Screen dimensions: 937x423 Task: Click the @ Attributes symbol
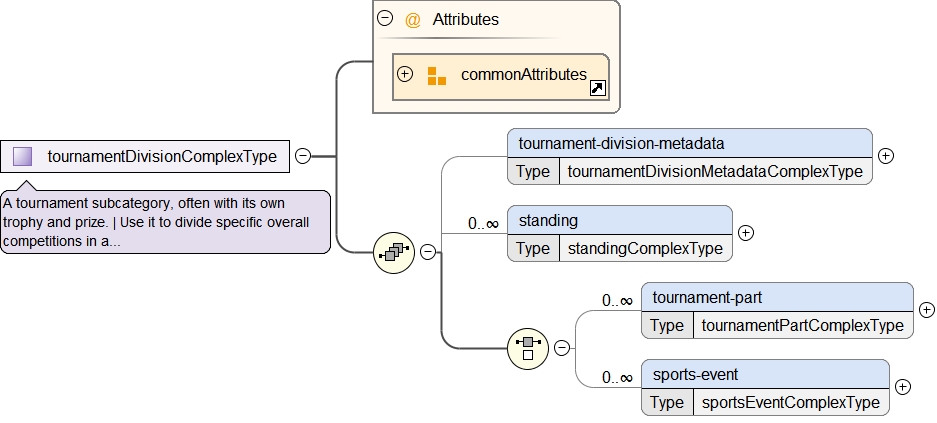[x=412, y=19]
